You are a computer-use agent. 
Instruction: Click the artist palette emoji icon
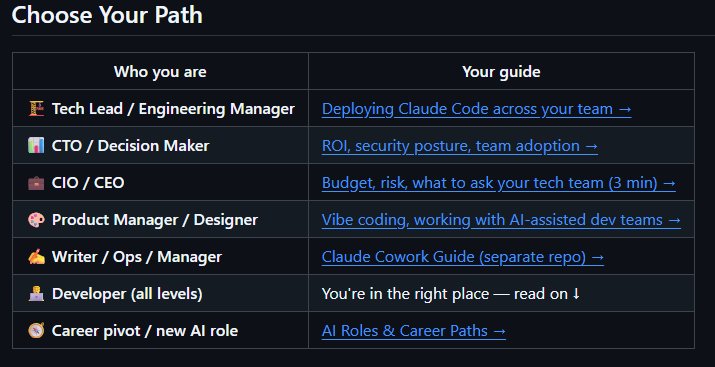(36, 220)
